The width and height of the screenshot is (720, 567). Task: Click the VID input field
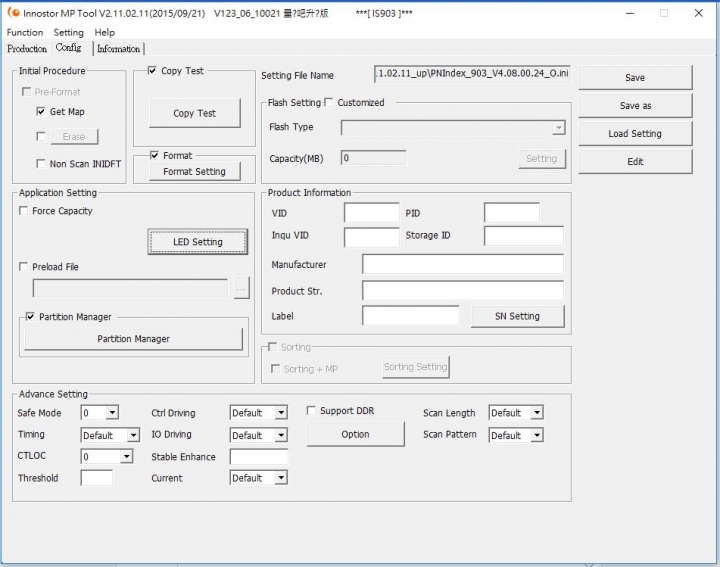371,213
